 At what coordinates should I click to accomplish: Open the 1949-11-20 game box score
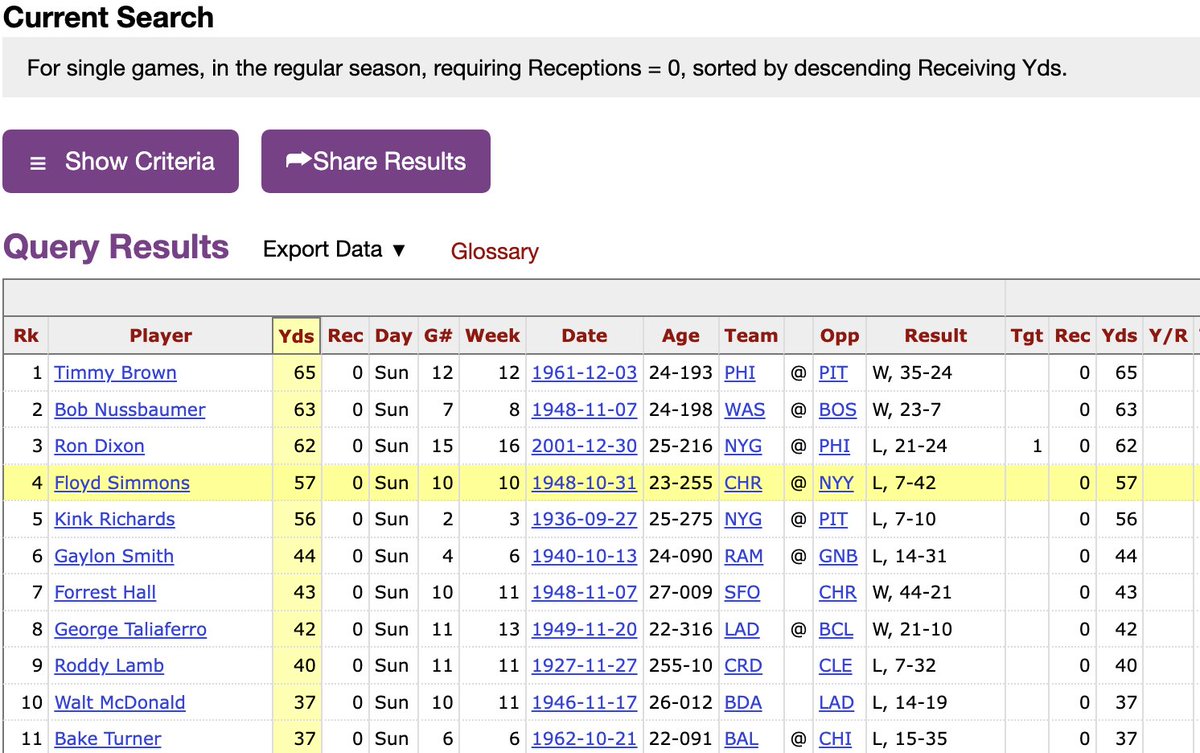pyautogui.click(x=584, y=629)
